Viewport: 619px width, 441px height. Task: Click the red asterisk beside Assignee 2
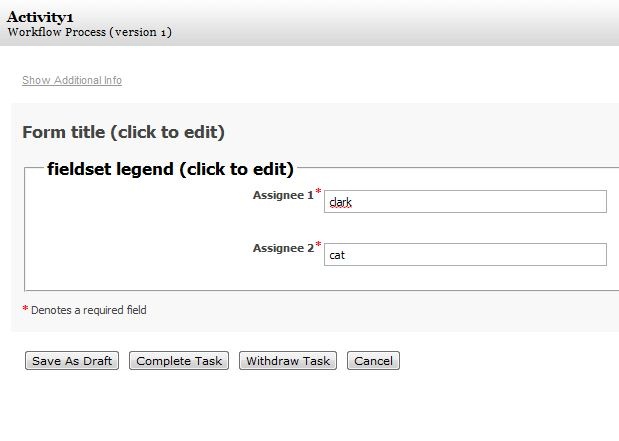[x=318, y=246]
